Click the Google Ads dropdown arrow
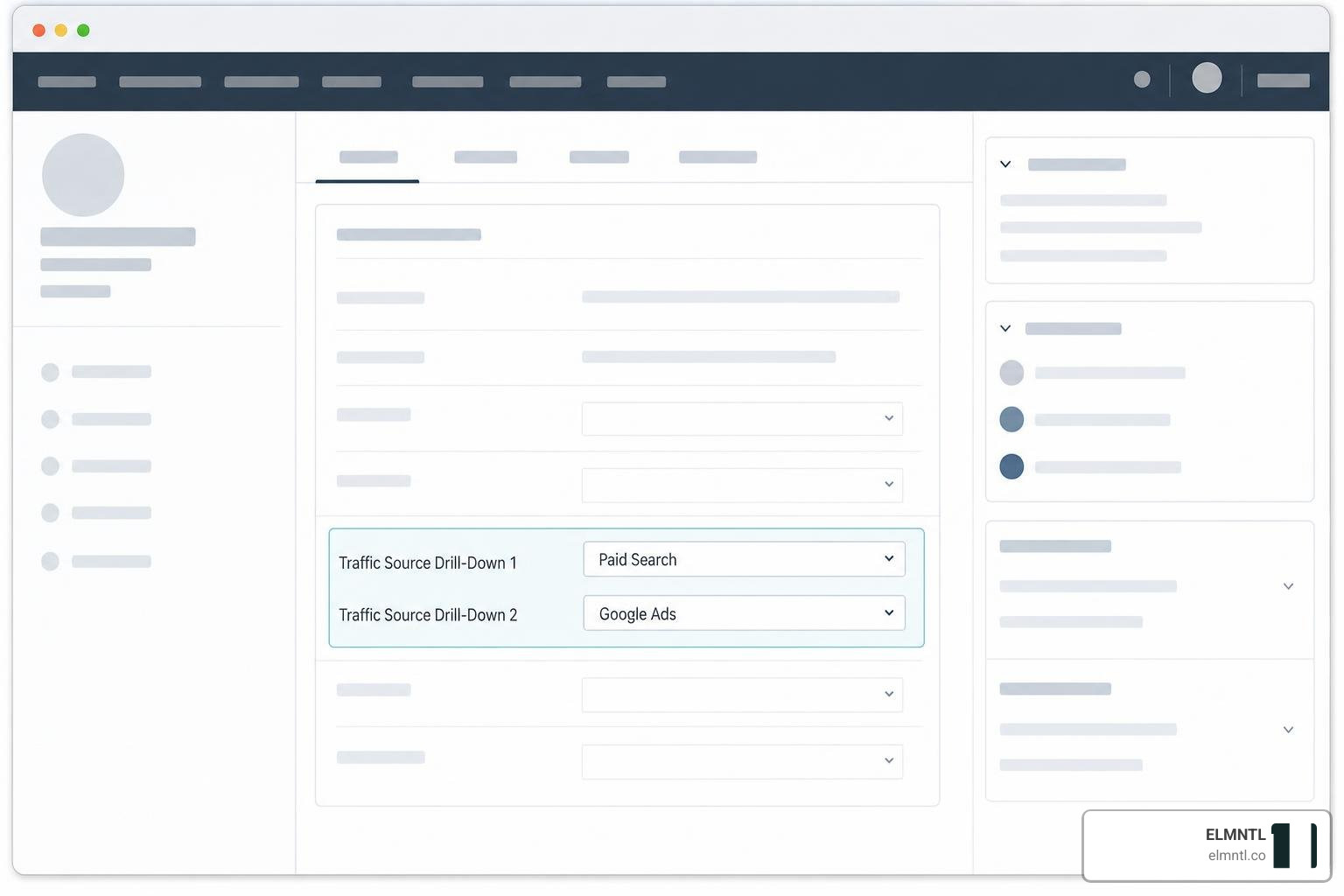The width and height of the screenshot is (1344, 896). tap(889, 613)
